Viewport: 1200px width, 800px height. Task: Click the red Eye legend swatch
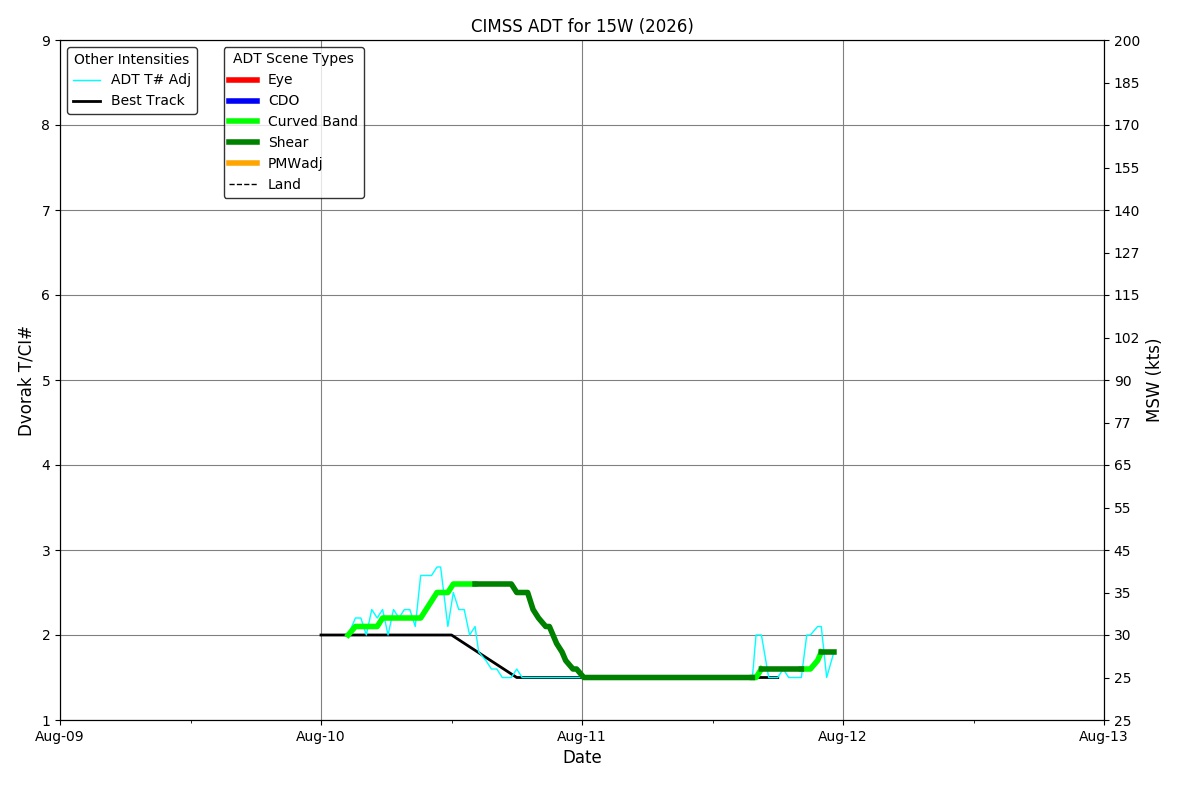click(x=243, y=80)
